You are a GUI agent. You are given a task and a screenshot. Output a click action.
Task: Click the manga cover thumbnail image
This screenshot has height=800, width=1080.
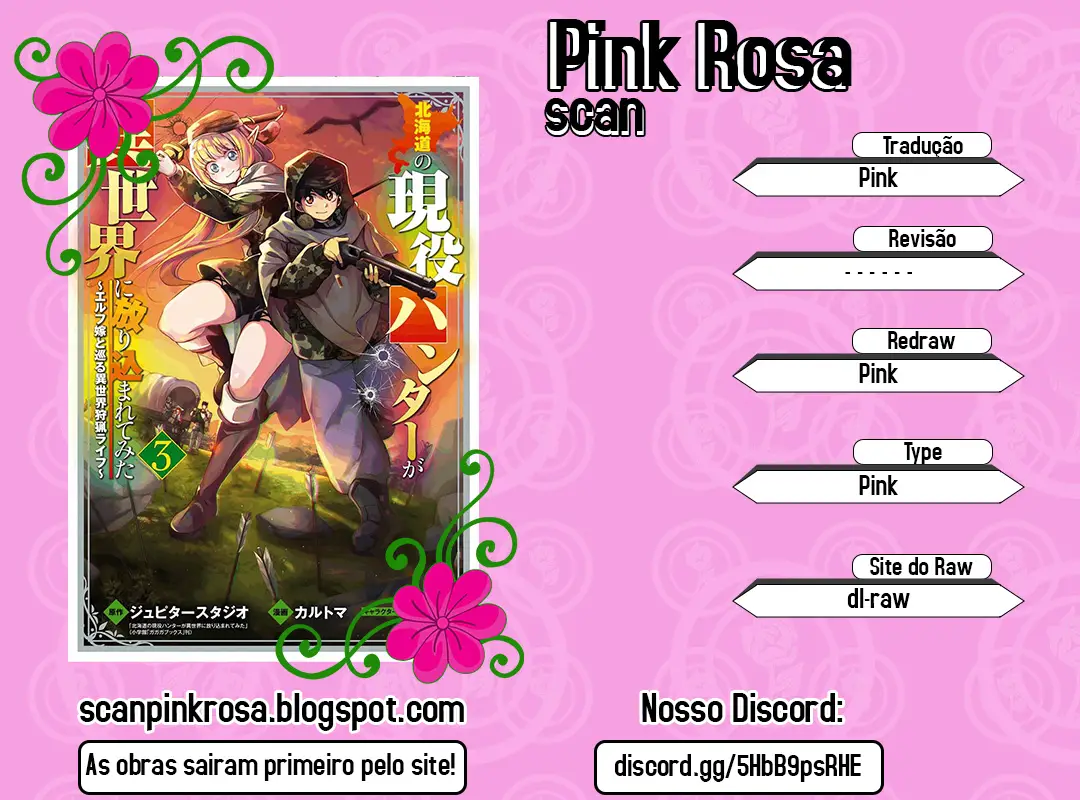click(273, 369)
